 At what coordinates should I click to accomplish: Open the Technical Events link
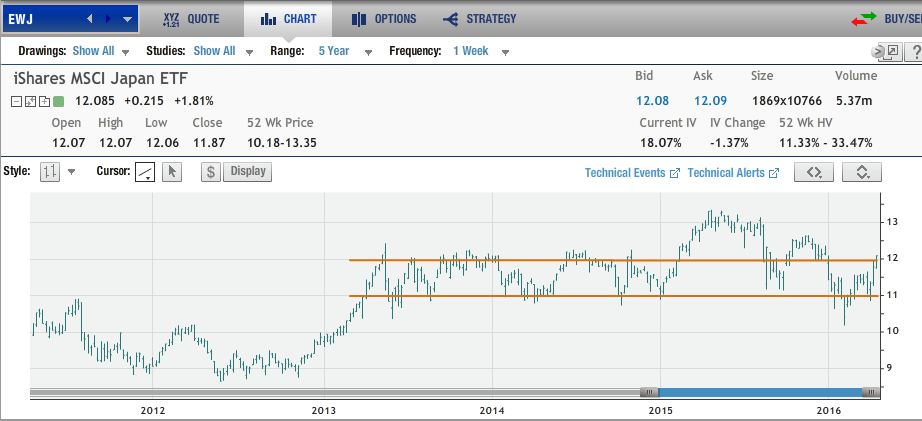632,173
